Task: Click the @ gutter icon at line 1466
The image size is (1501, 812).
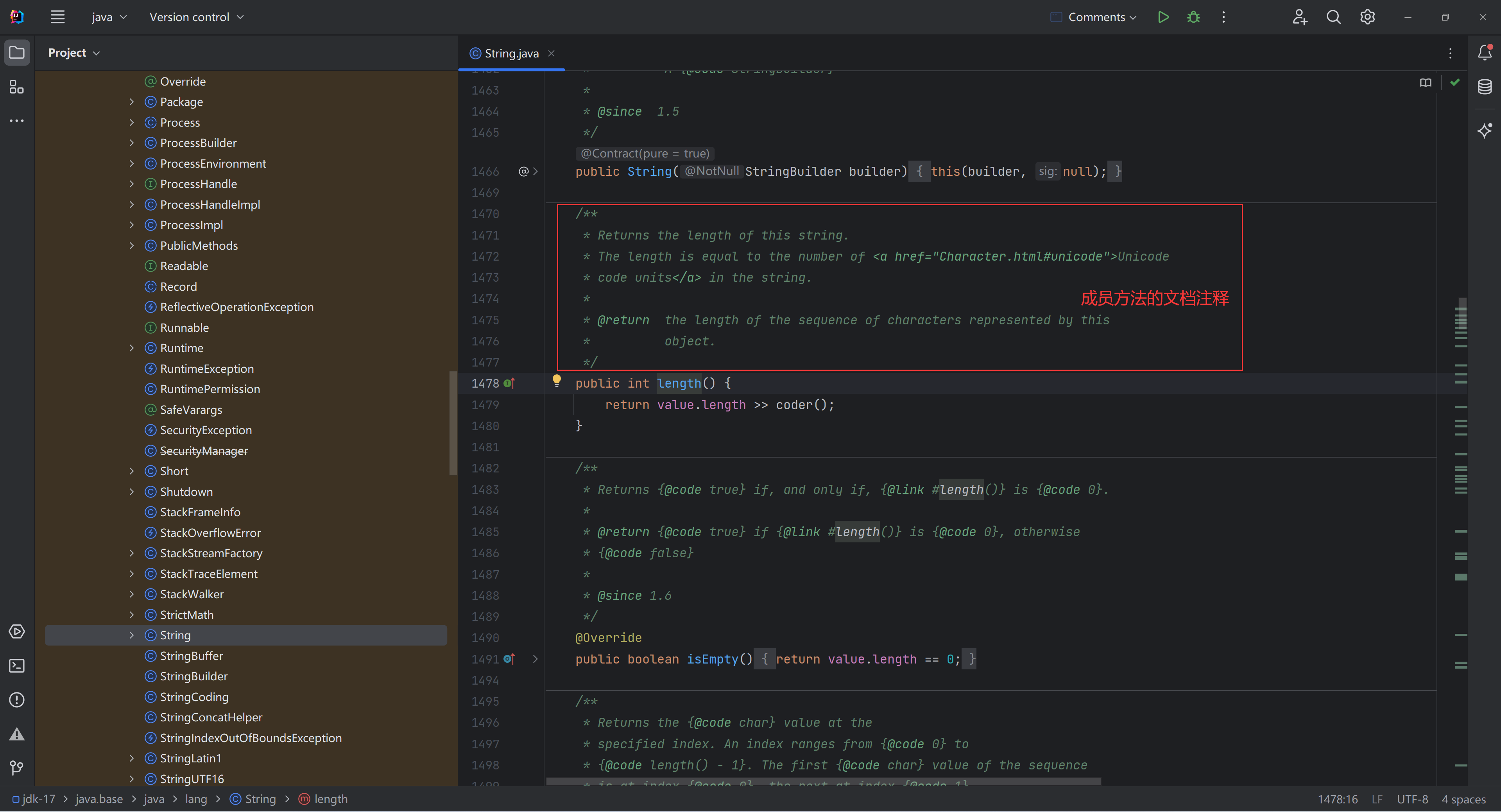Action: pyautogui.click(x=523, y=171)
